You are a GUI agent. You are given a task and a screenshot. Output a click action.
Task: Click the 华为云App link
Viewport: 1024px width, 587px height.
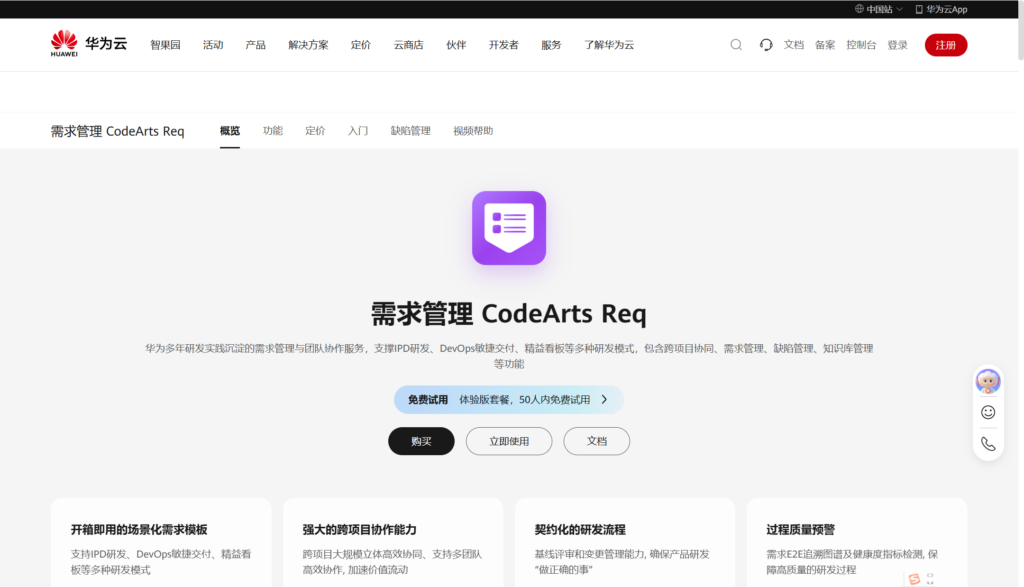(941, 9)
